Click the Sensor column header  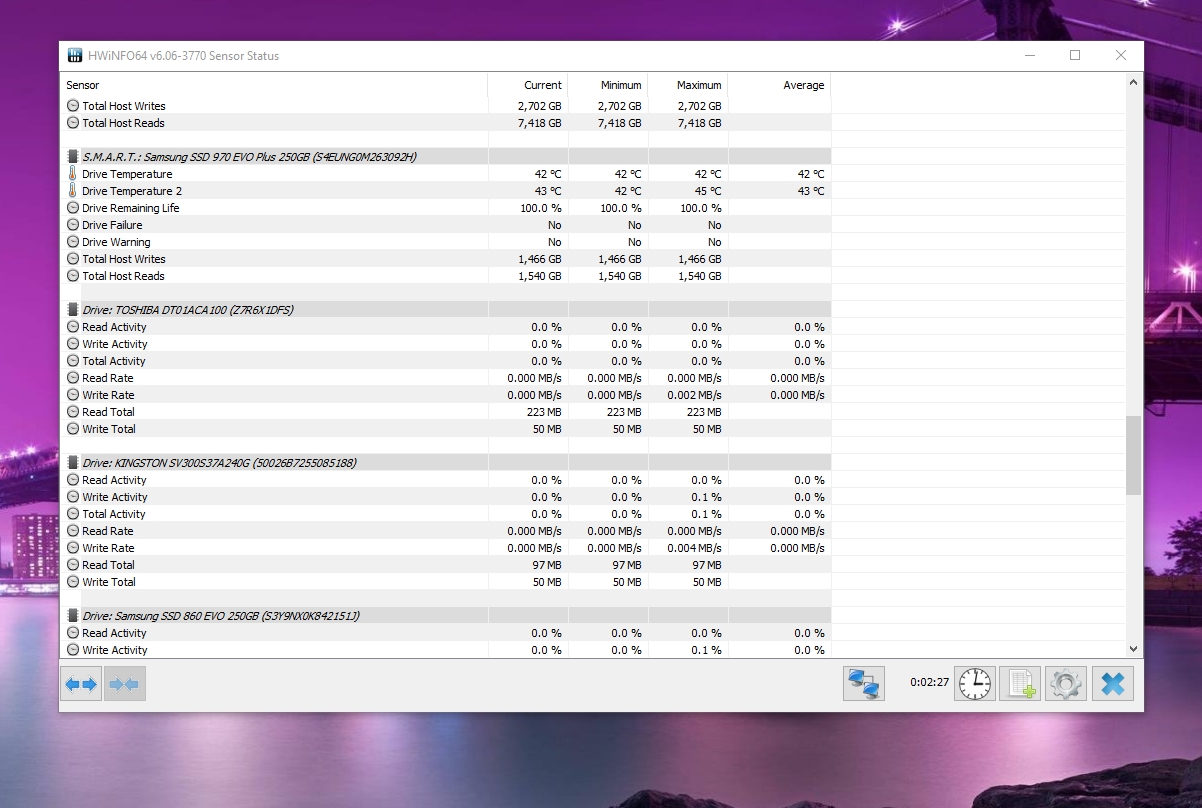pos(274,85)
